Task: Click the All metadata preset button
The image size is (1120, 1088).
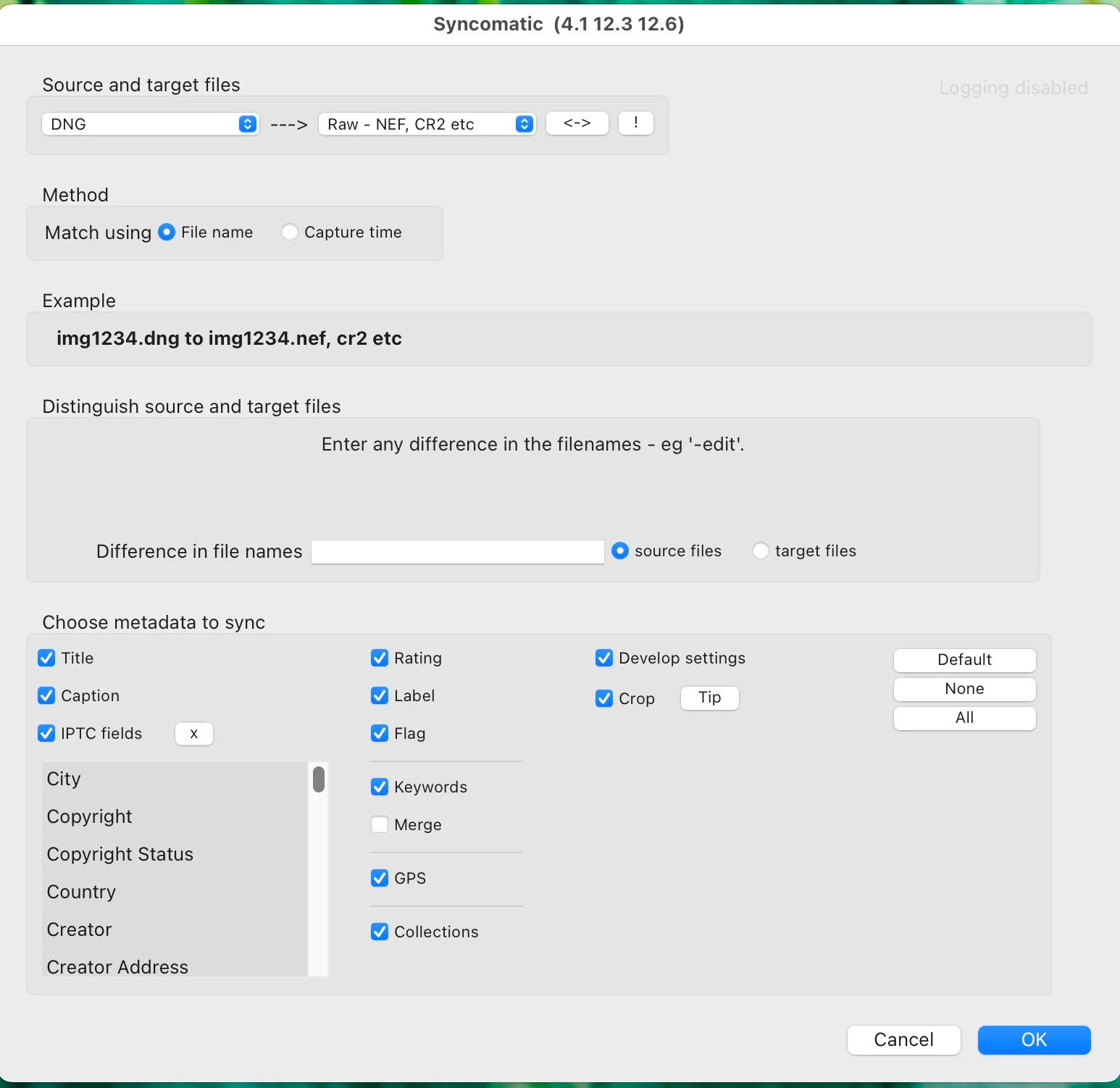Action: [x=965, y=718]
